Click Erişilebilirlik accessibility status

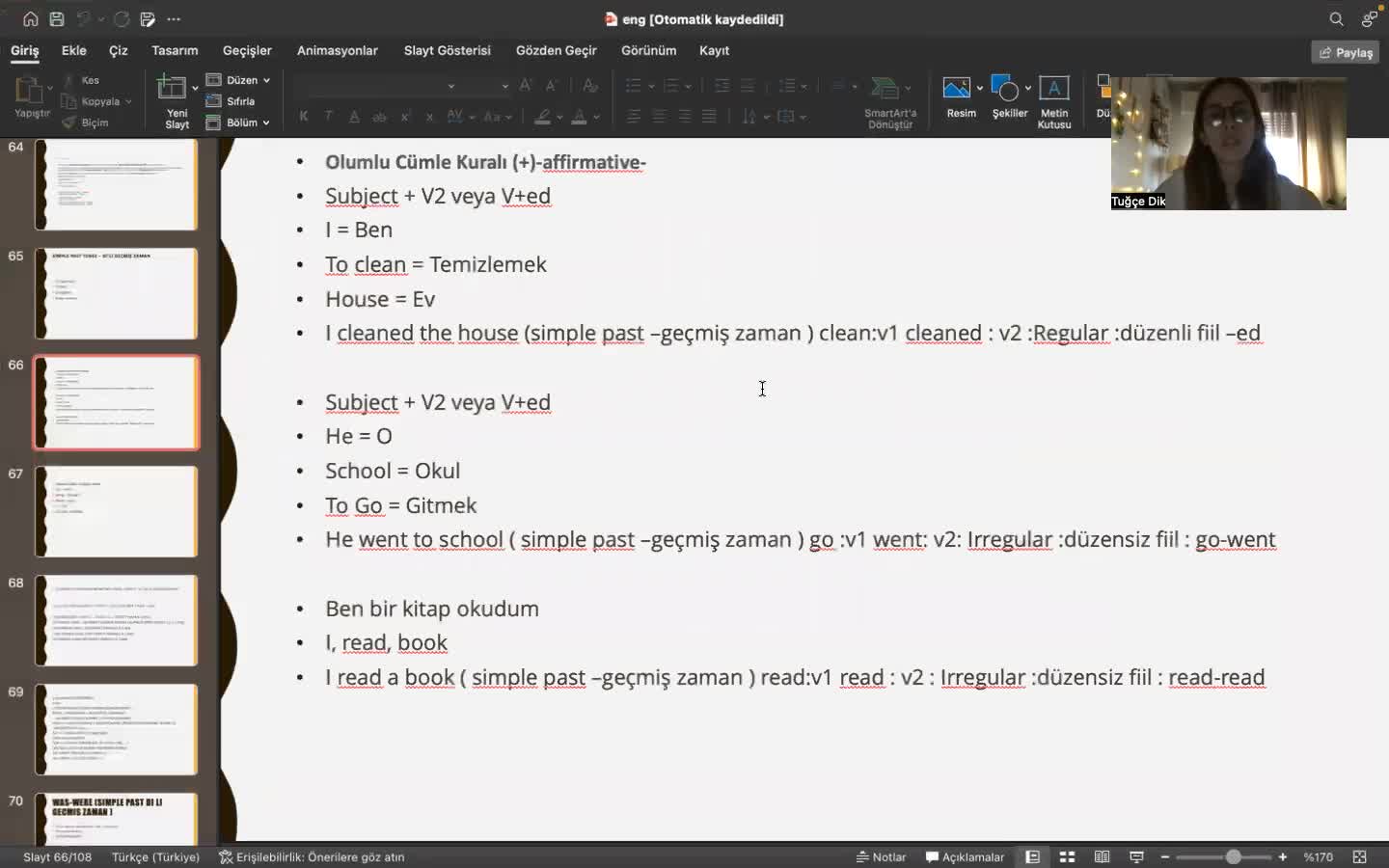click(x=312, y=856)
